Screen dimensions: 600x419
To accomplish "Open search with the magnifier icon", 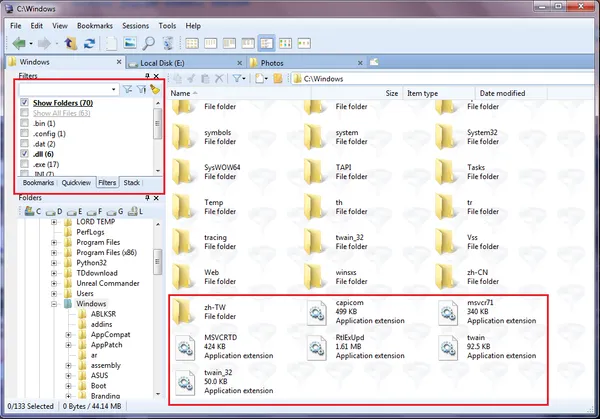I will coord(148,43).
